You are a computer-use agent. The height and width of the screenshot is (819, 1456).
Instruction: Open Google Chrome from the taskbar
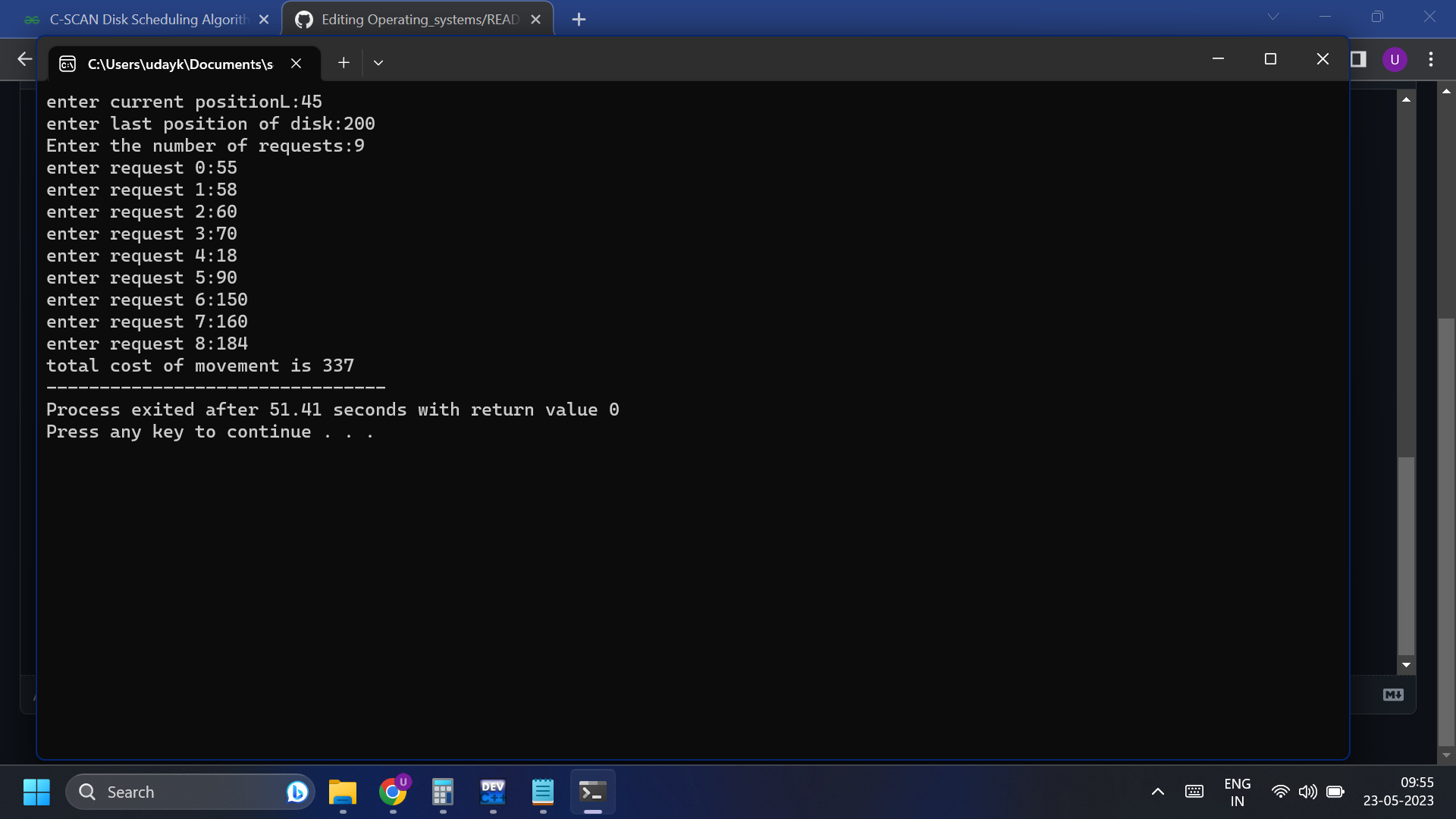pyautogui.click(x=393, y=792)
